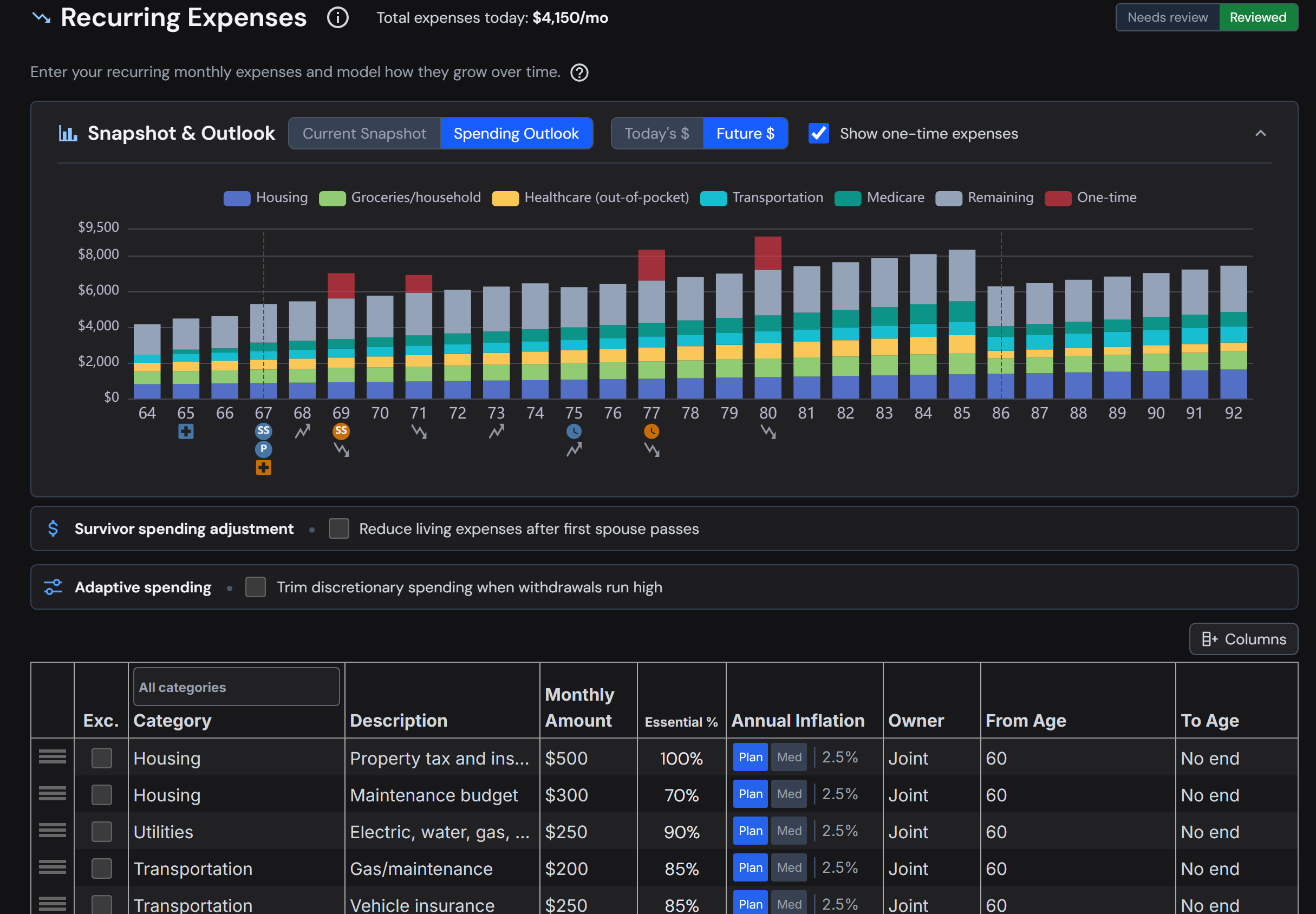
Task: Switch to the Current Snapshot tab
Action: tap(364, 133)
